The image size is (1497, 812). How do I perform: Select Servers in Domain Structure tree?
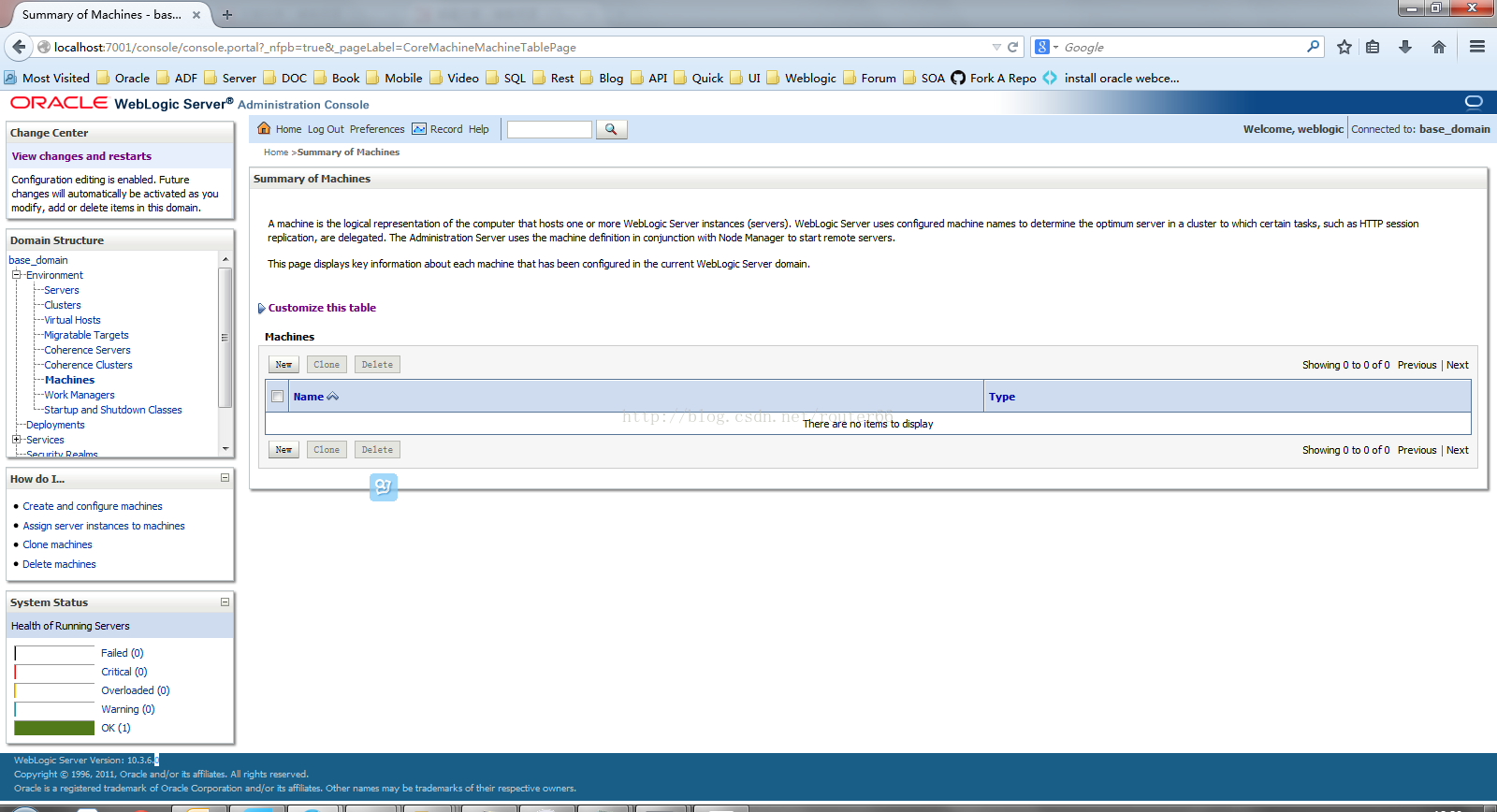62,290
